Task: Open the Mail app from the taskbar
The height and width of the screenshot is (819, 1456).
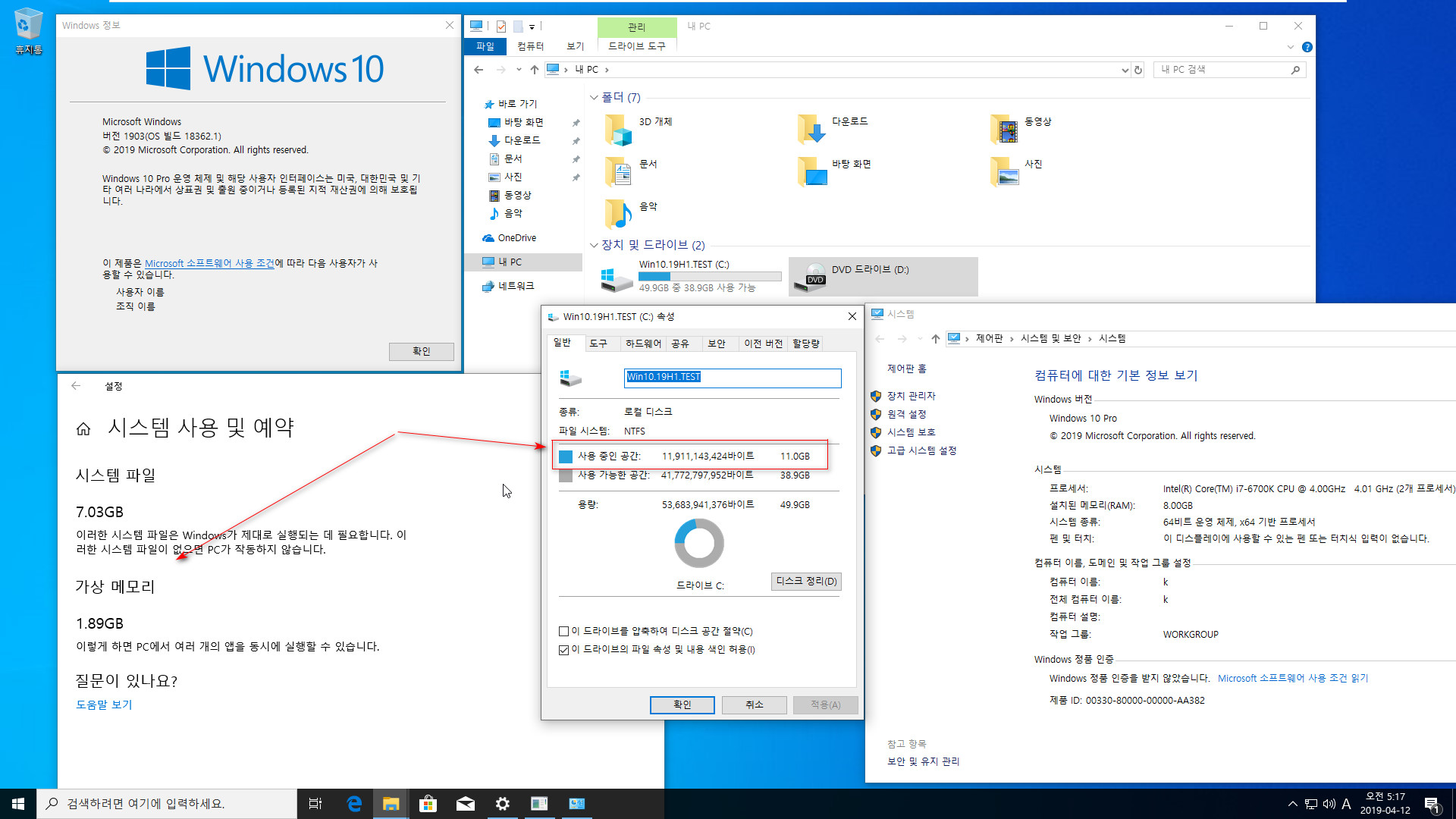Action: (466, 804)
